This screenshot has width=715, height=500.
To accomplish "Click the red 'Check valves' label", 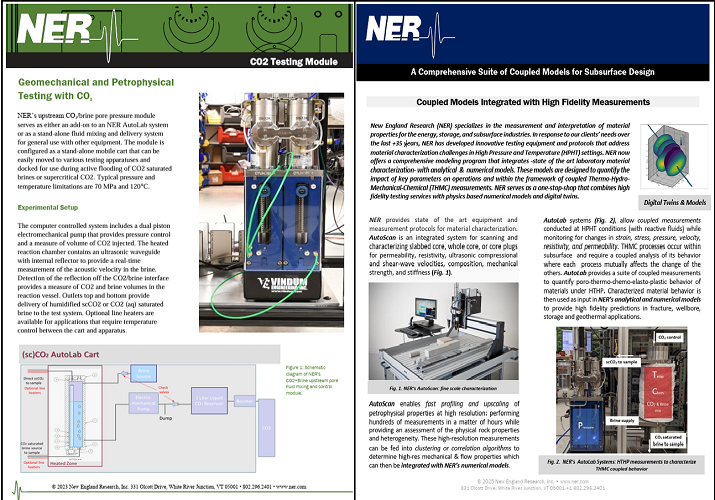I will pos(163,390).
